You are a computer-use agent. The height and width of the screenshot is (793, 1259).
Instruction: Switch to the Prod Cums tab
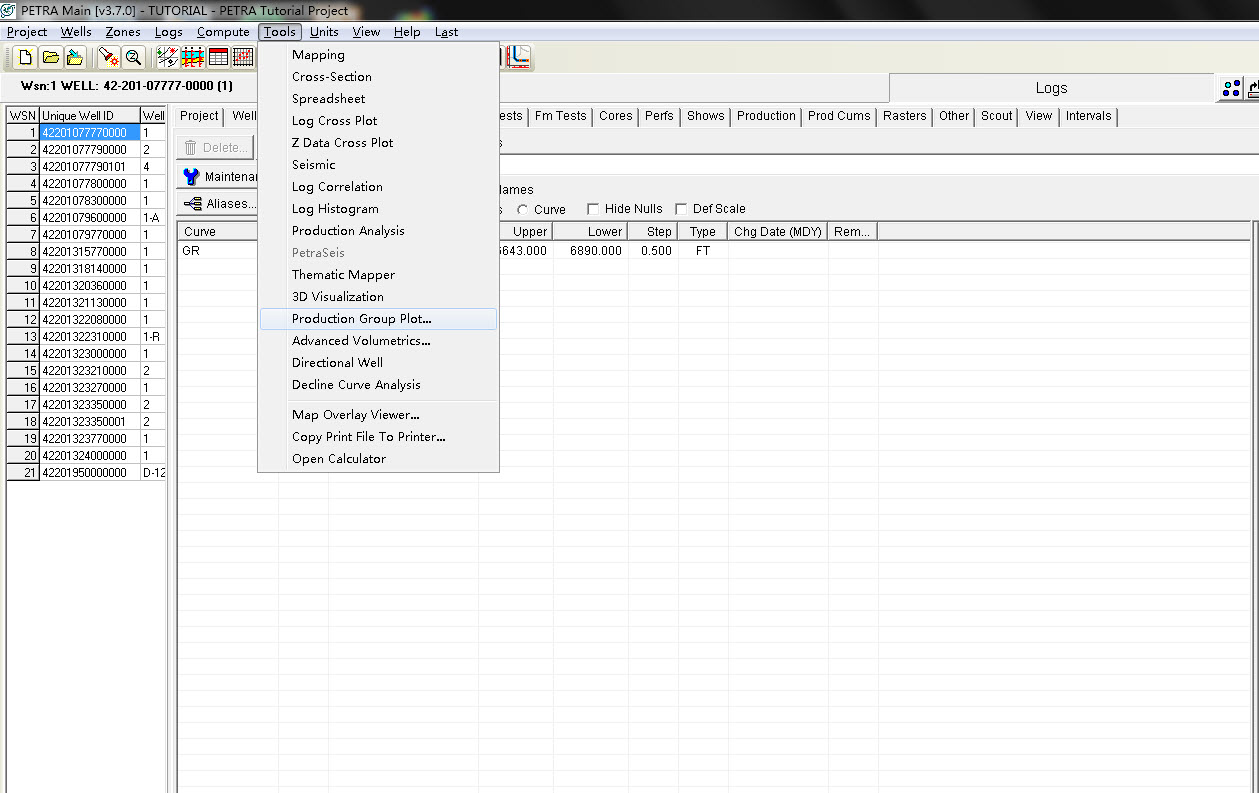point(839,116)
